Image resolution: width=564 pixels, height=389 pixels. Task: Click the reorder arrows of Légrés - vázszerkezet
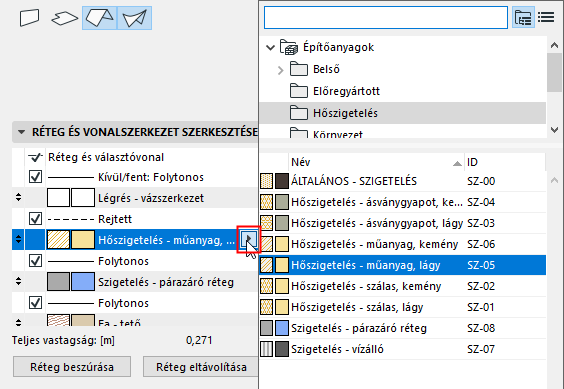18,198
